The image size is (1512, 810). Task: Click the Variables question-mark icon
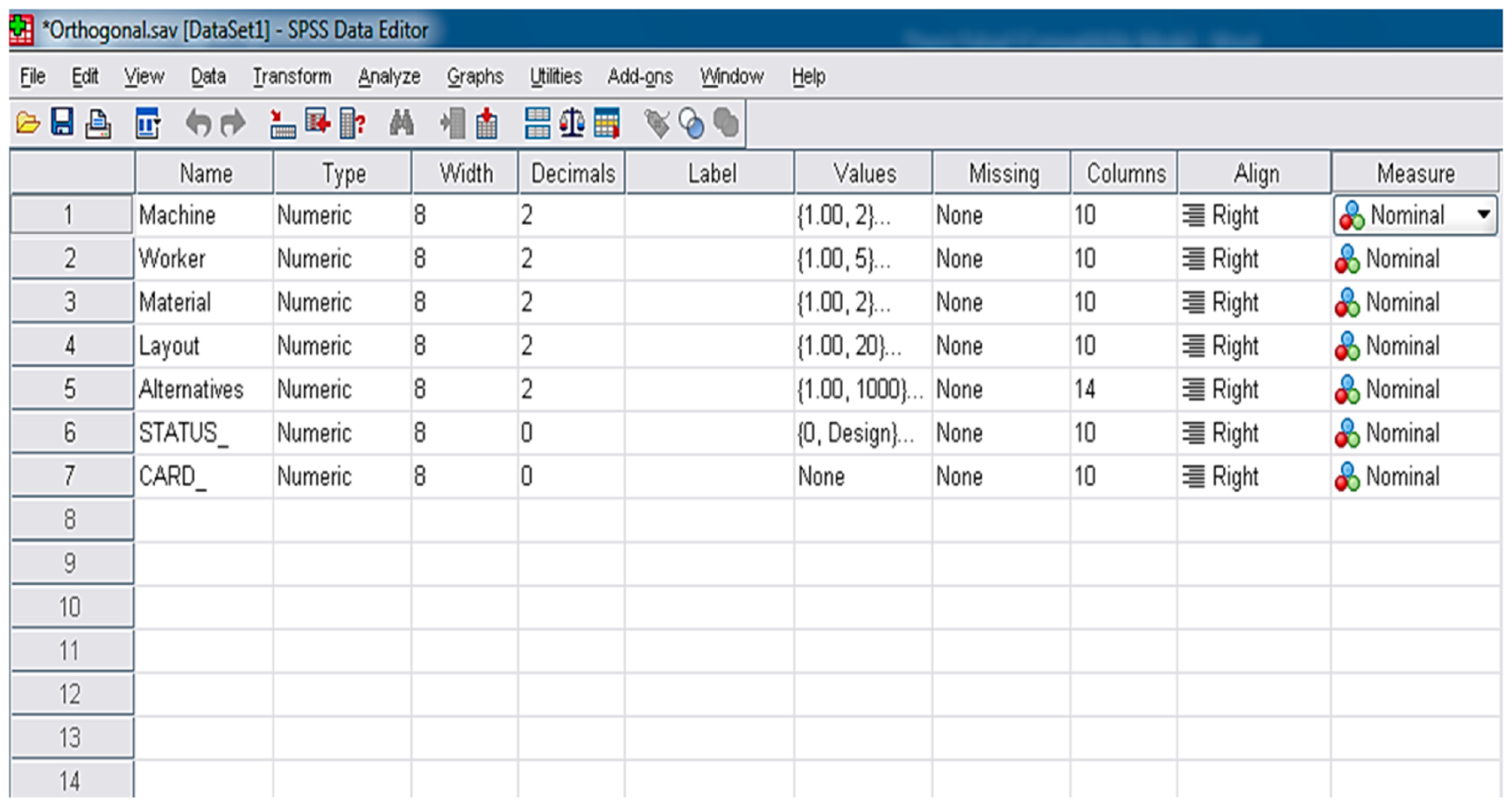pos(352,124)
